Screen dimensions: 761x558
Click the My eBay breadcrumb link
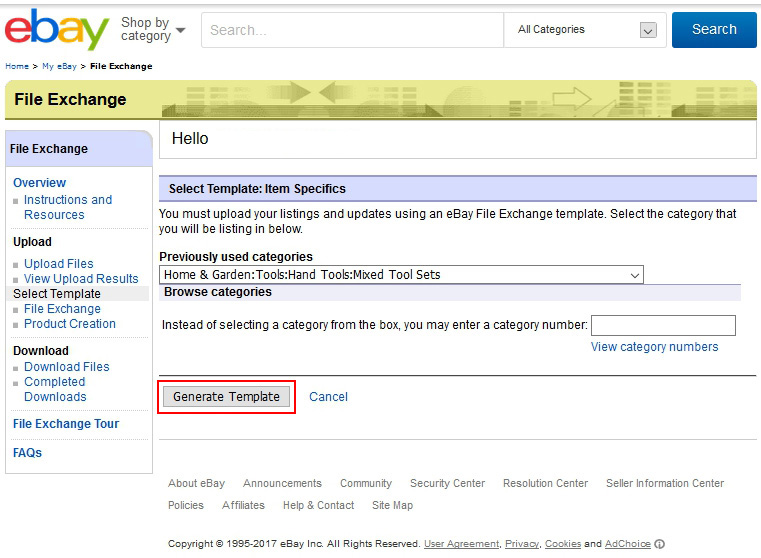point(58,66)
